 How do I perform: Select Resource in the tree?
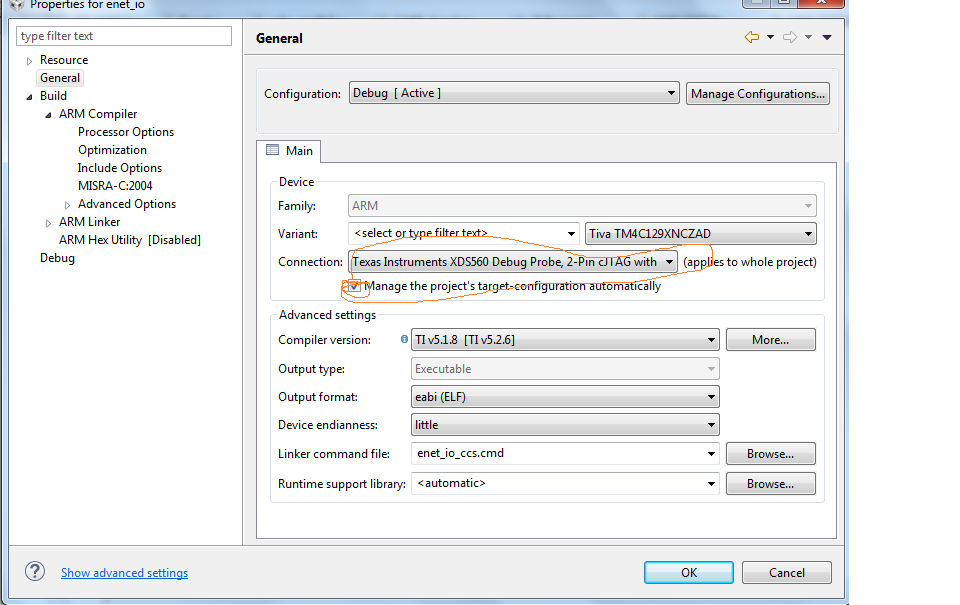coord(64,60)
